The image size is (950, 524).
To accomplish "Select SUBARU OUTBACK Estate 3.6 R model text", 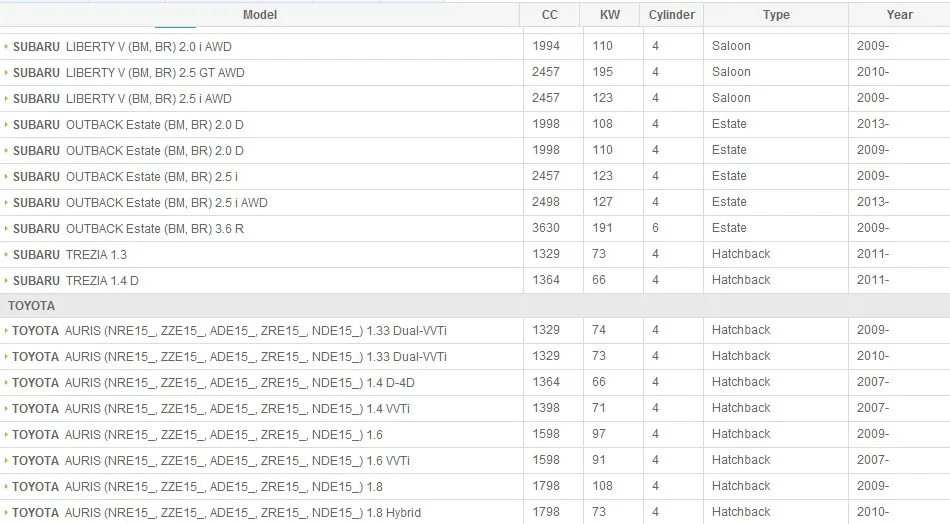I will [128, 229].
